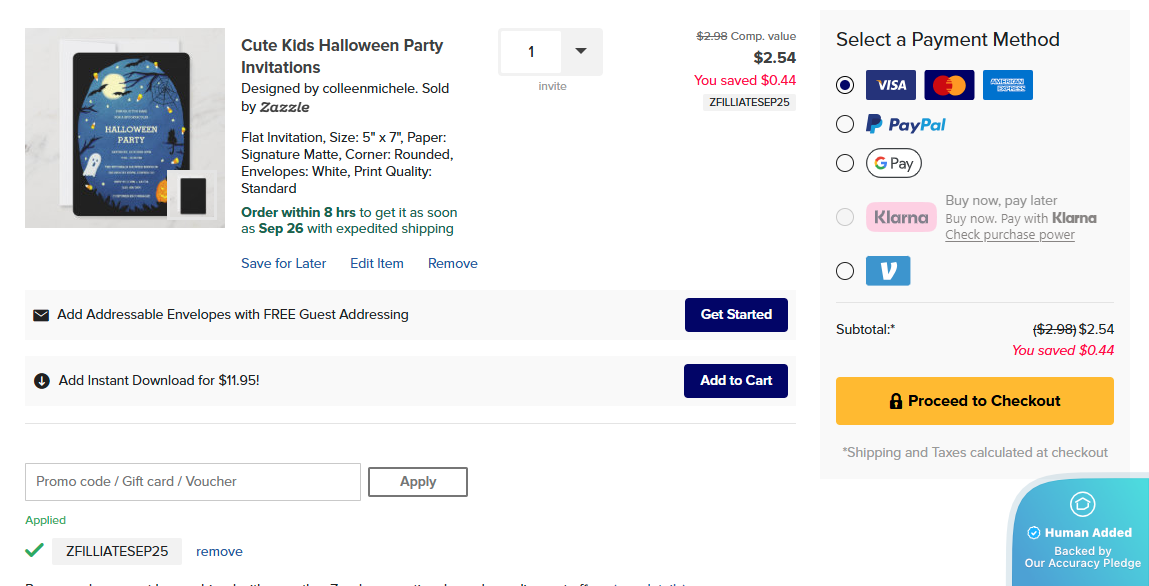Click Proceed to Checkout
This screenshot has width=1149, height=586.
tap(974, 400)
